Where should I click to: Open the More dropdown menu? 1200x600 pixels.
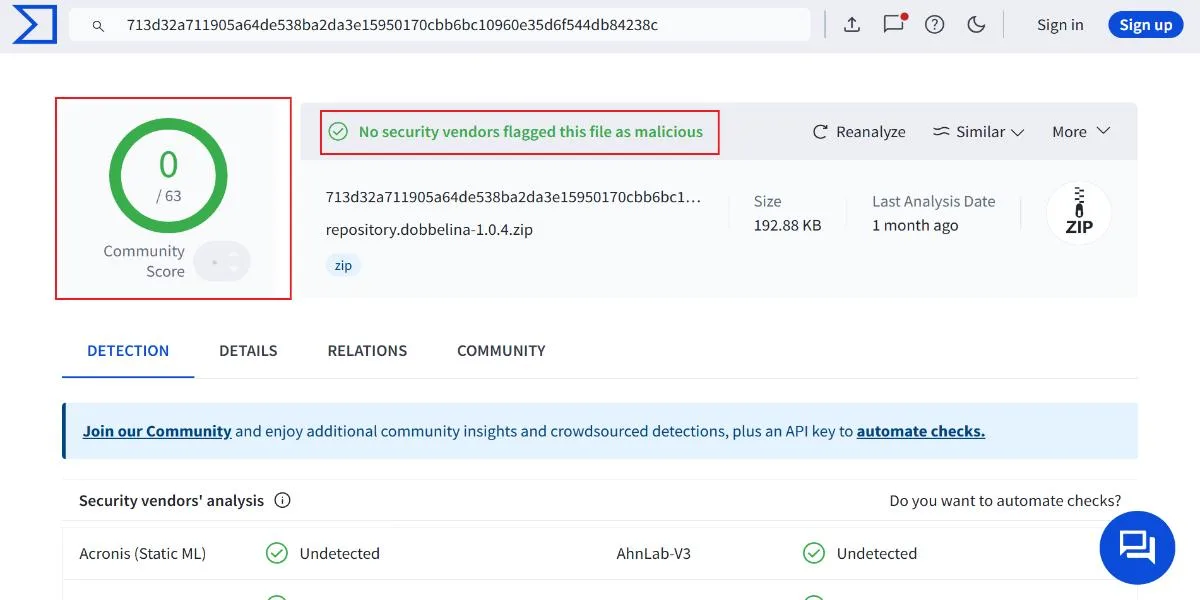pyautogui.click(x=1081, y=131)
